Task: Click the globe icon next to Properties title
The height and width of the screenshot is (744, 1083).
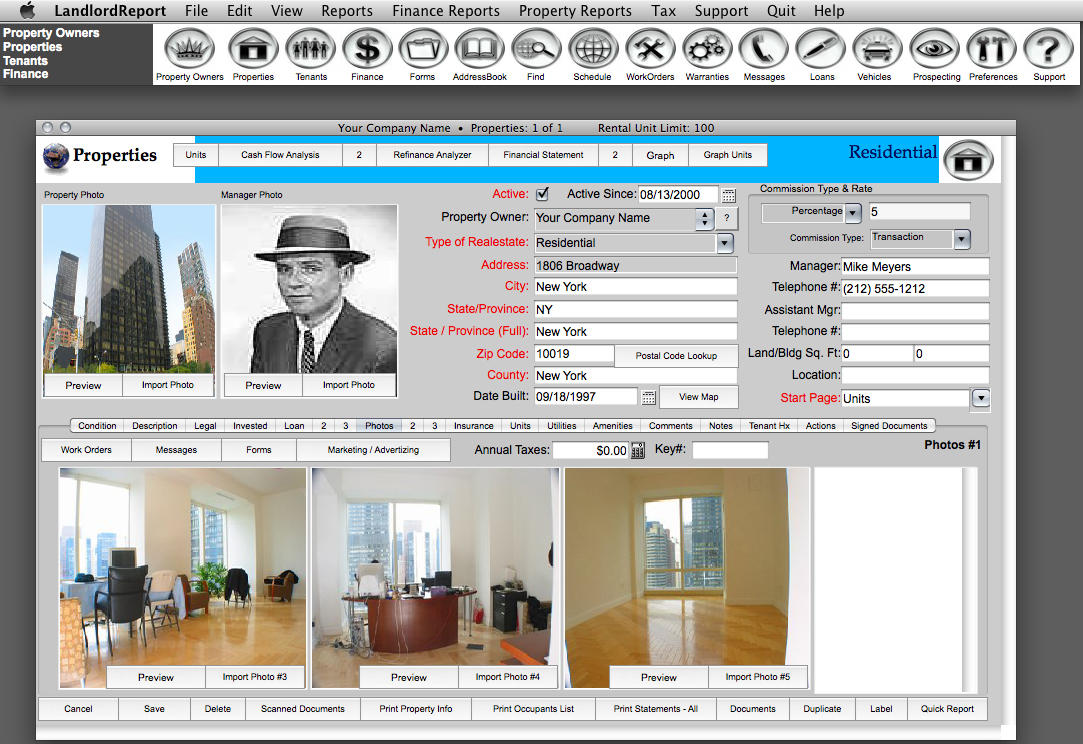Action: pos(55,156)
